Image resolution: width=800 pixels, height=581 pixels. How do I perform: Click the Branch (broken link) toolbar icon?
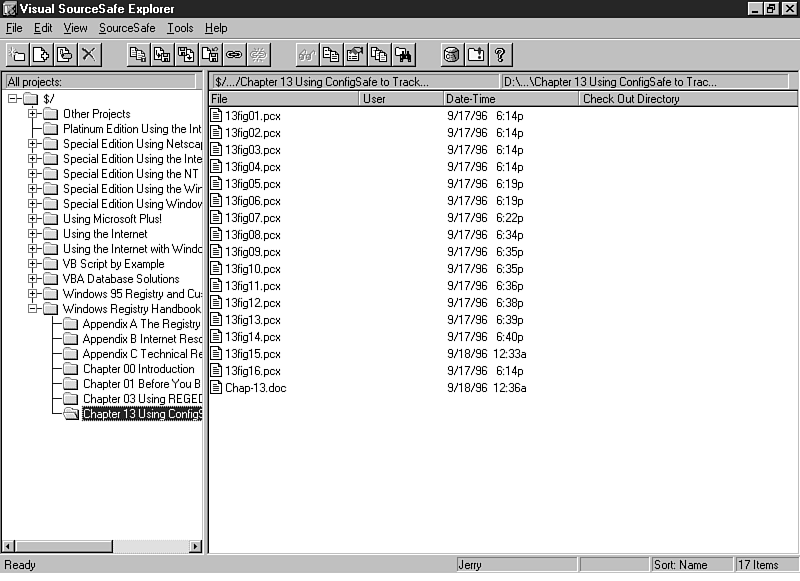pos(258,55)
